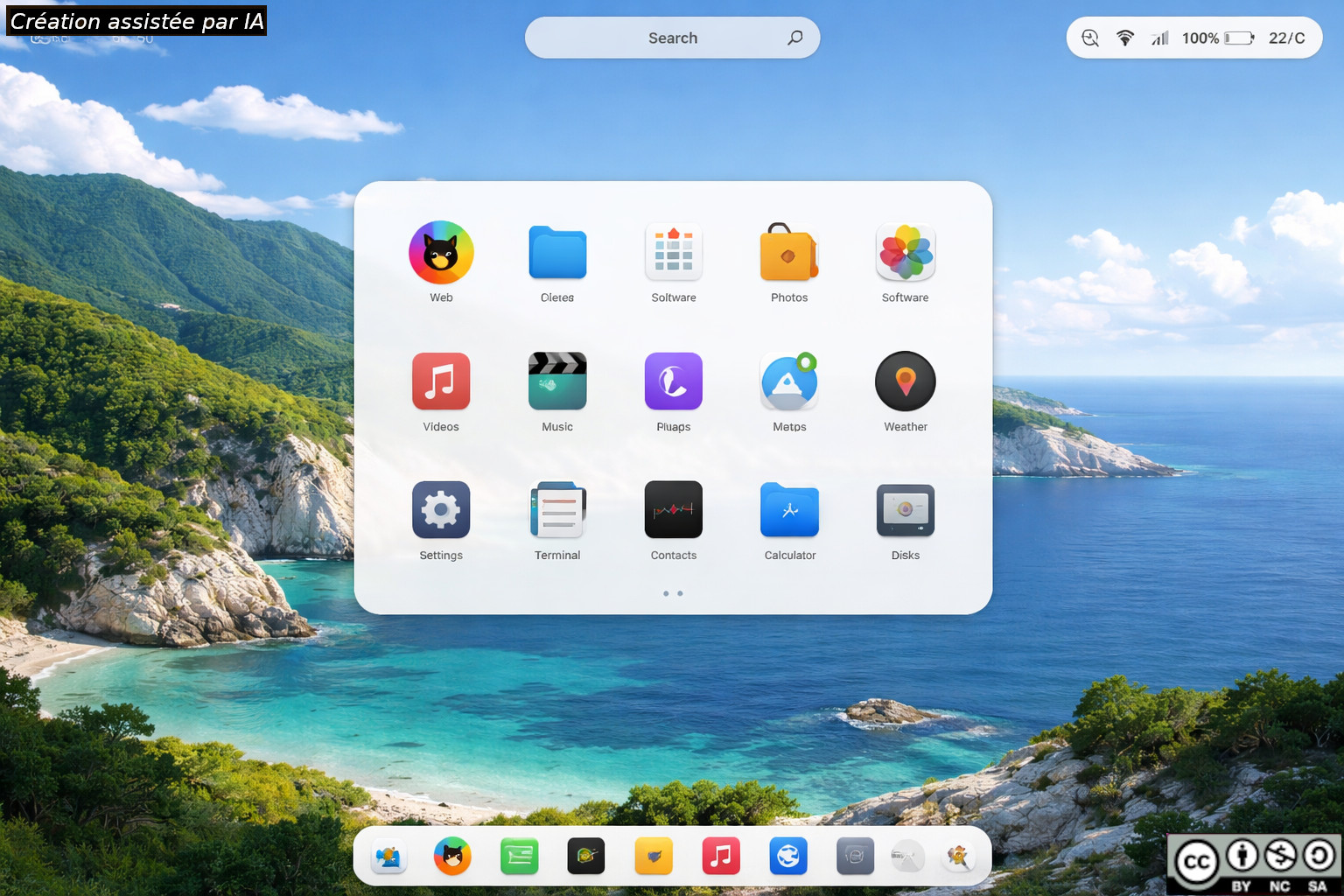Open the Calculator app
This screenshot has height=896, width=1344.
(789, 510)
